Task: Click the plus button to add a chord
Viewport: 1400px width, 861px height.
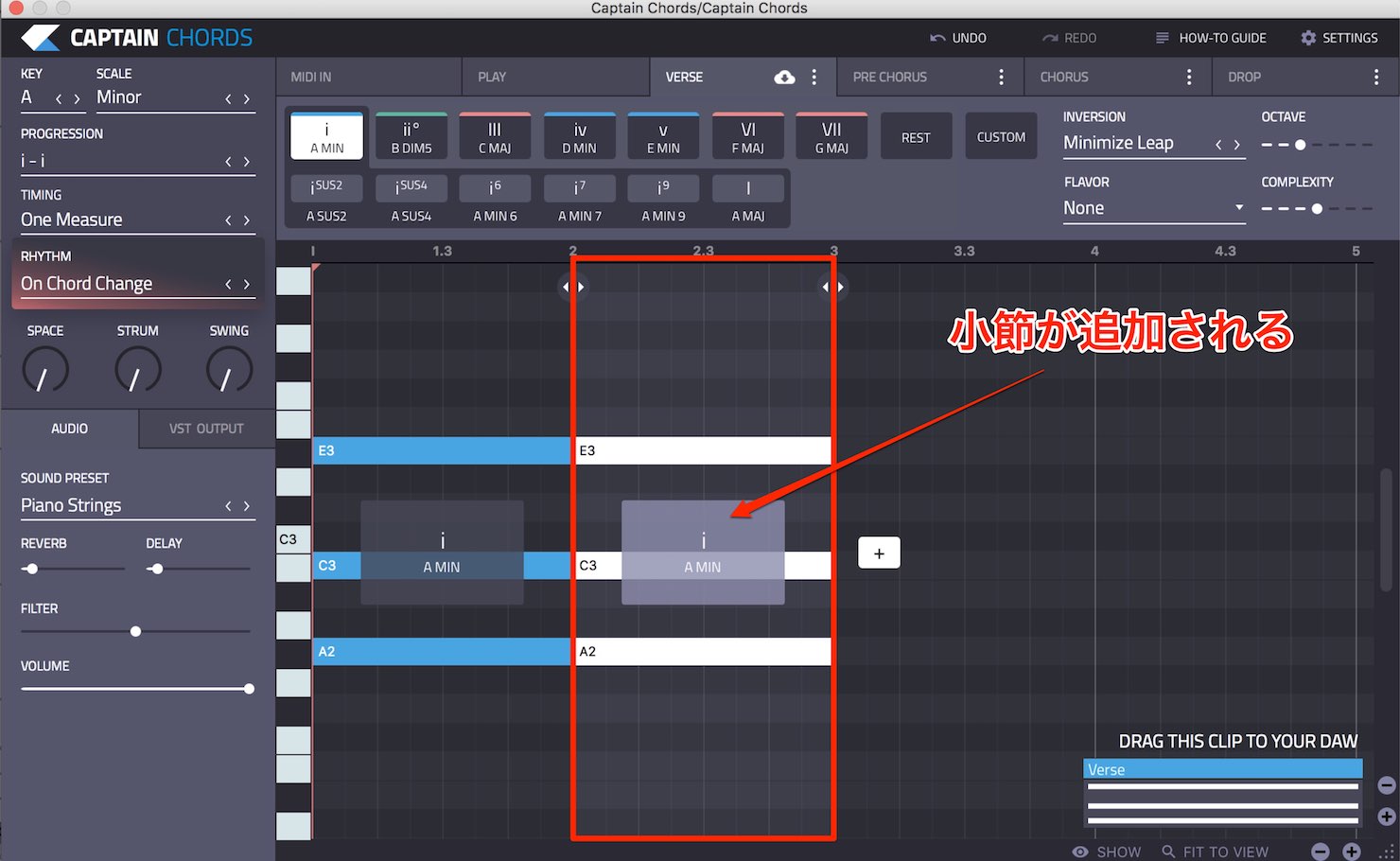Action: (879, 553)
